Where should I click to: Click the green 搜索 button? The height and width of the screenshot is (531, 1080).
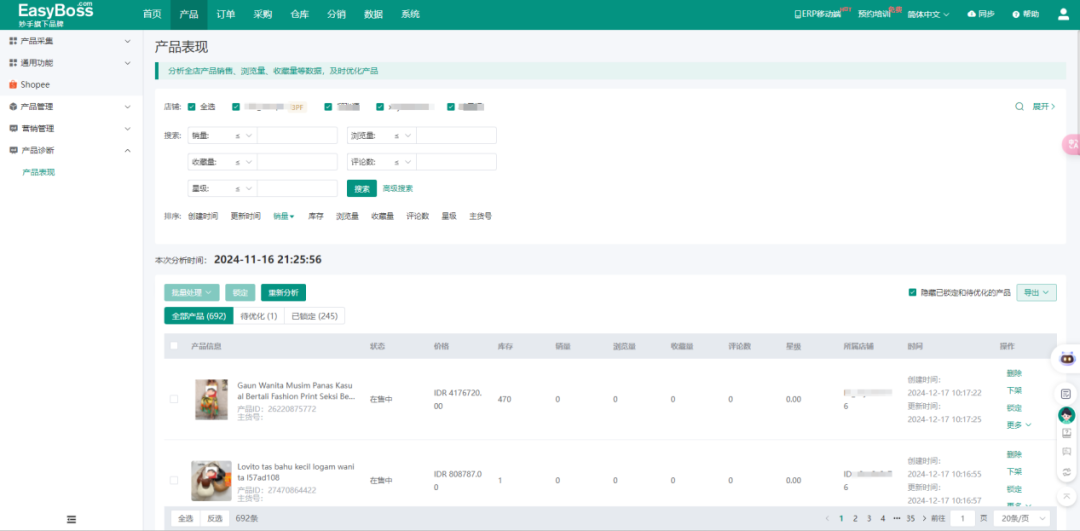coord(362,189)
